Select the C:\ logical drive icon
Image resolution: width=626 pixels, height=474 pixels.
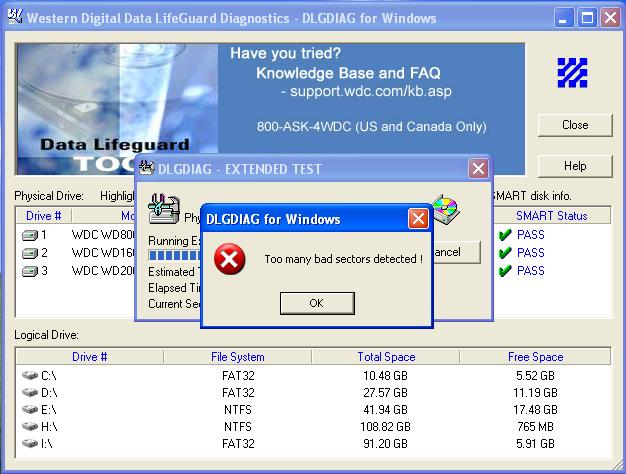tap(30, 375)
